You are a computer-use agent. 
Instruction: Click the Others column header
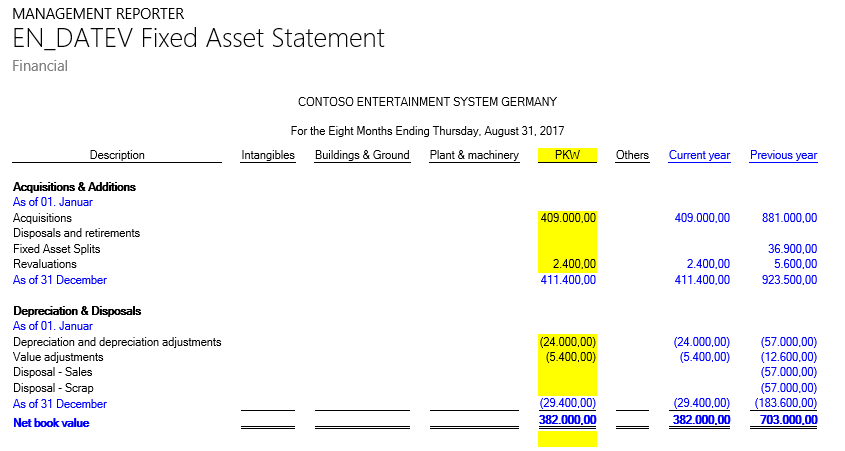click(x=632, y=155)
